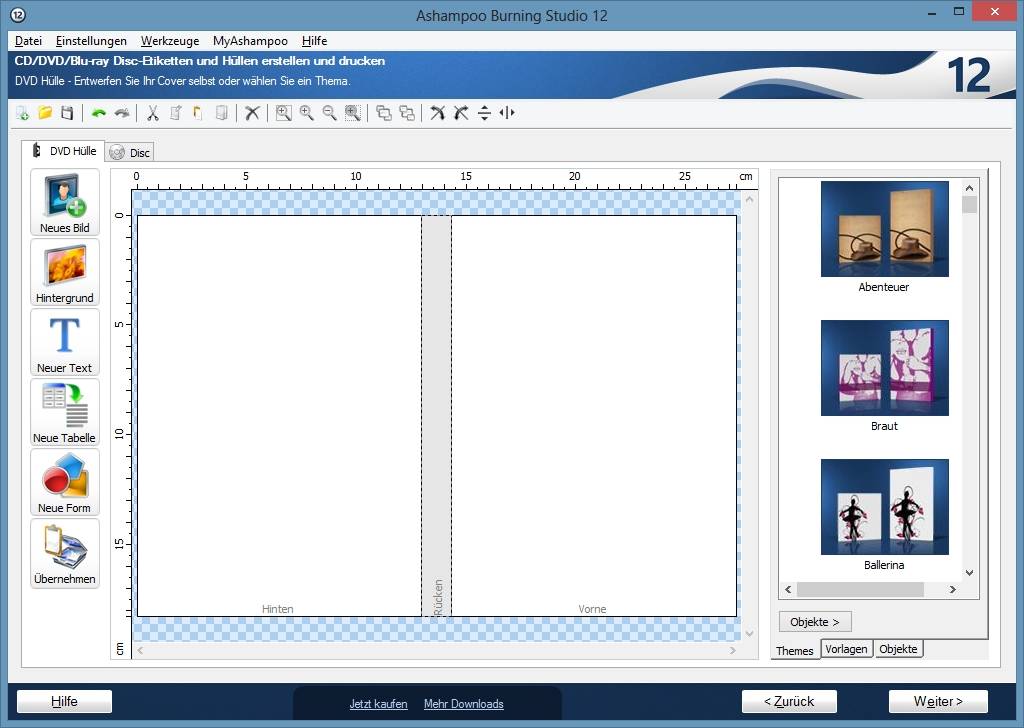The height and width of the screenshot is (728, 1024).
Task: Open the Werkzeuge menu
Action: pyautogui.click(x=170, y=40)
